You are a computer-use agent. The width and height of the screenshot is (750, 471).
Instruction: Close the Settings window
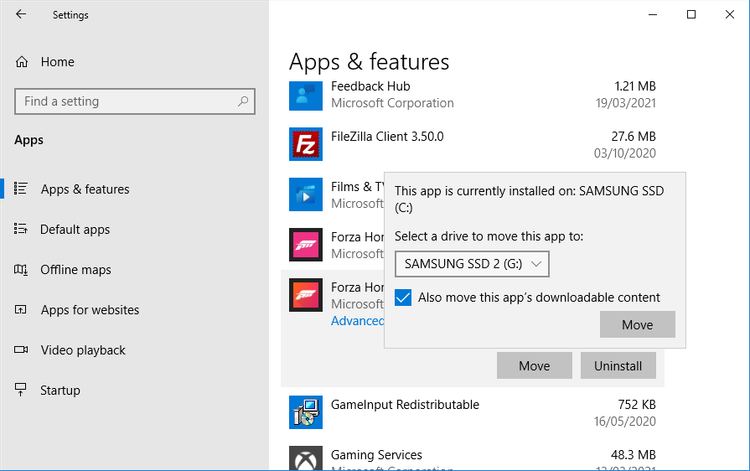click(x=729, y=14)
